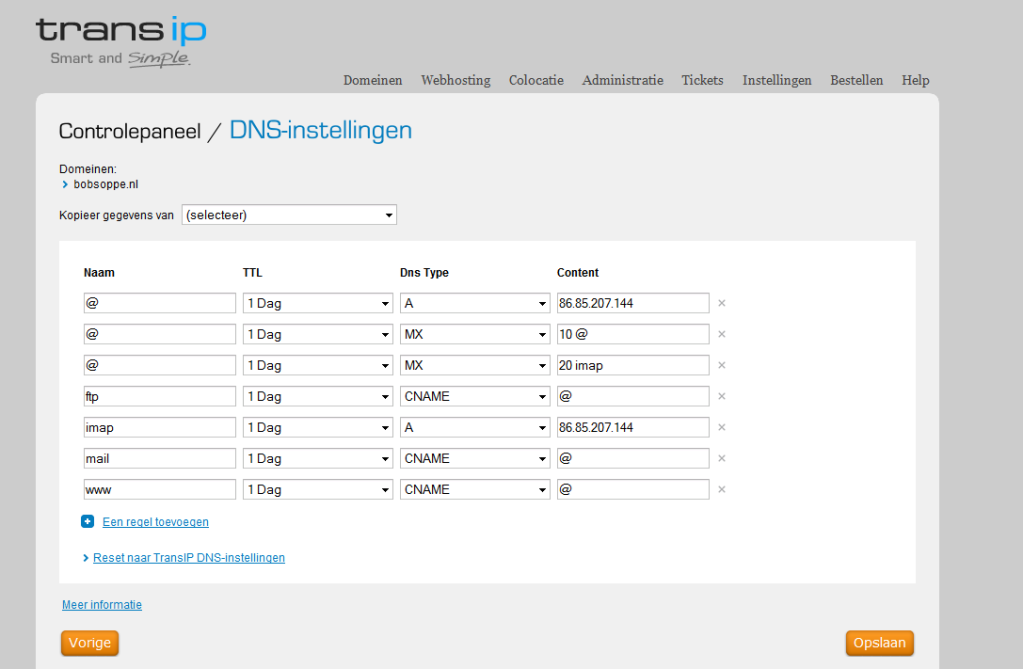Click the Content field containing 20 imap

coord(632,365)
